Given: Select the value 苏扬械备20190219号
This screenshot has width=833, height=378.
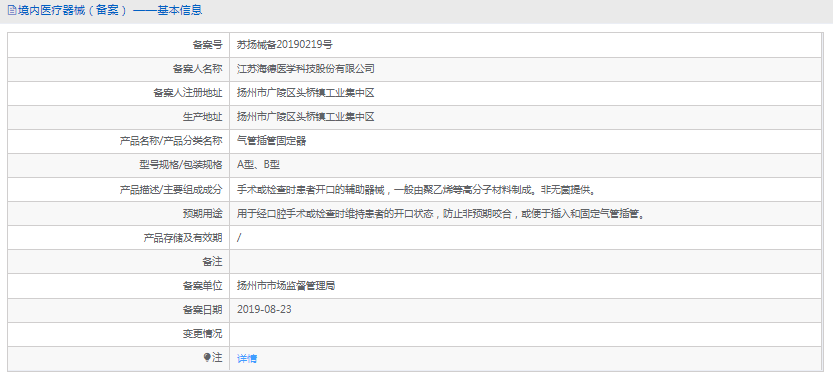Looking at the screenshot, I should [285, 45].
